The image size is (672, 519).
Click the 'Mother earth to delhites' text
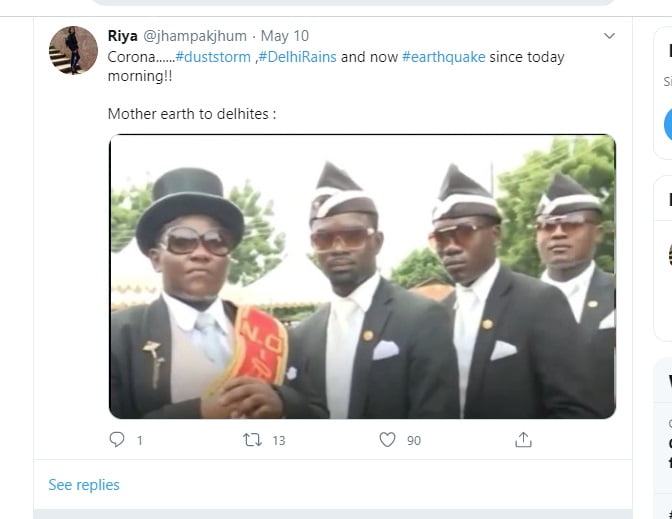point(191,114)
